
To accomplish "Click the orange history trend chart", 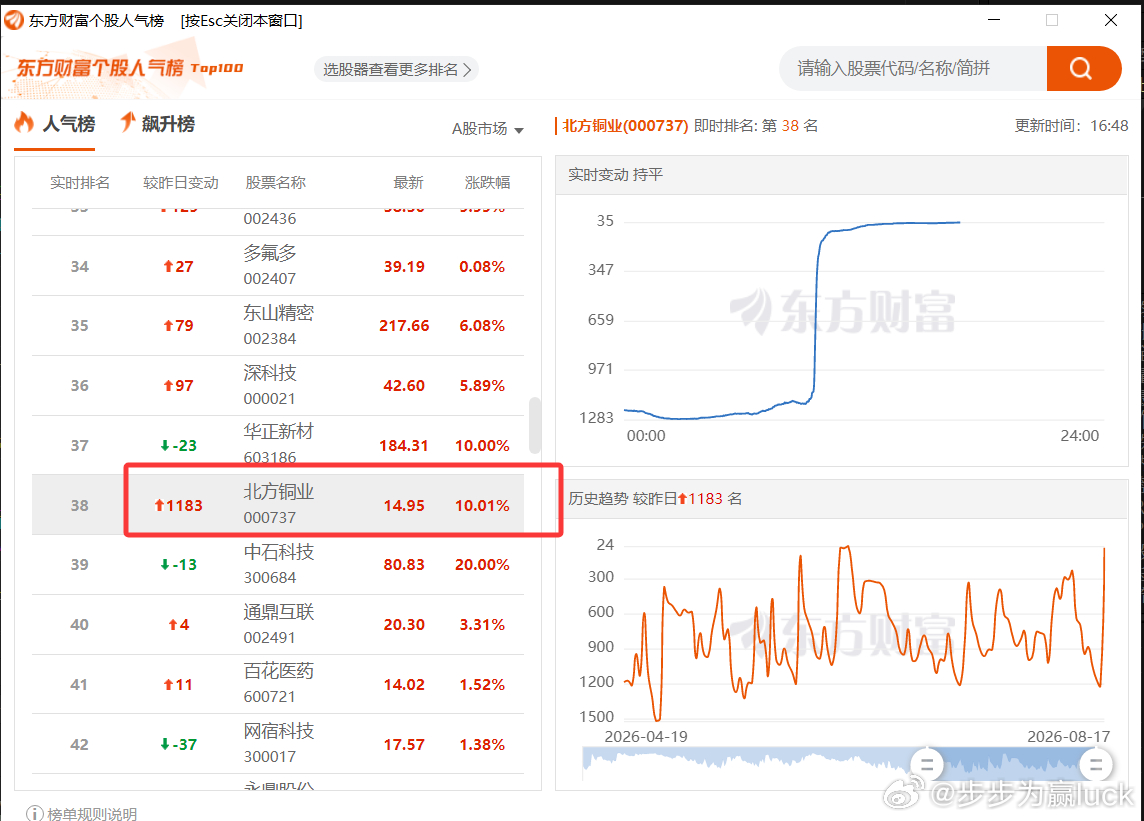I will pyautogui.click(x=865, y=632).
